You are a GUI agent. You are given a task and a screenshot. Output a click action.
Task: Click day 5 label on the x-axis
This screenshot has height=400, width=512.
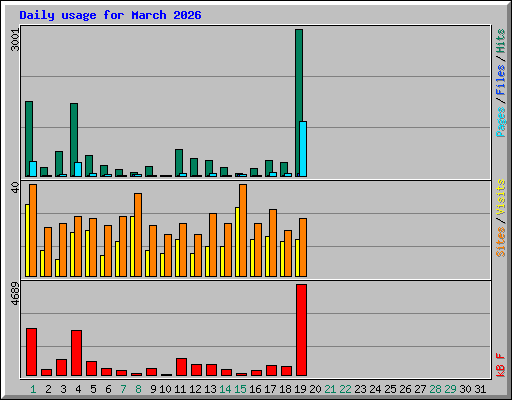[93, 389]
